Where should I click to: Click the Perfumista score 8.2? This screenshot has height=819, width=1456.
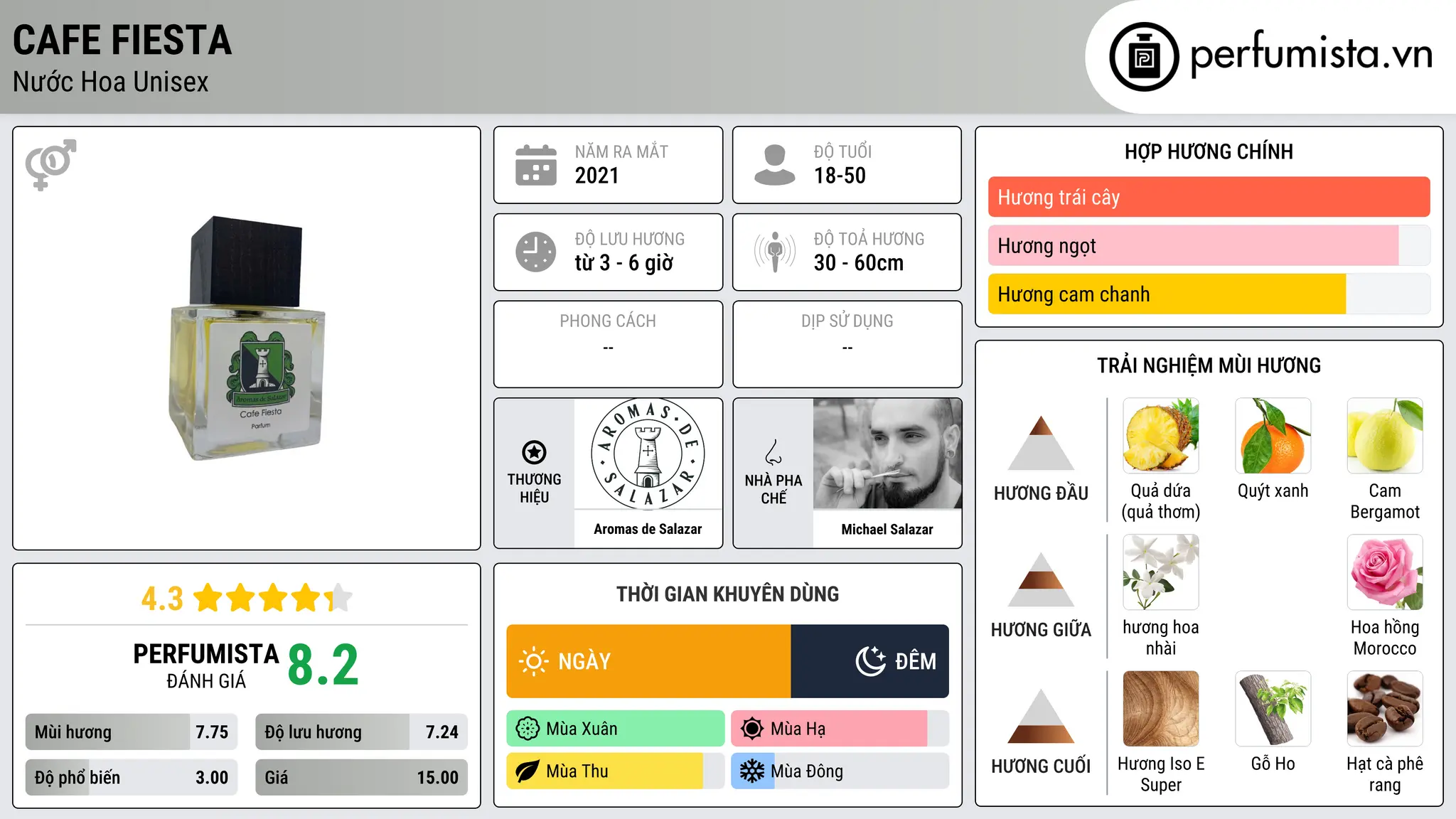point(323,665)
